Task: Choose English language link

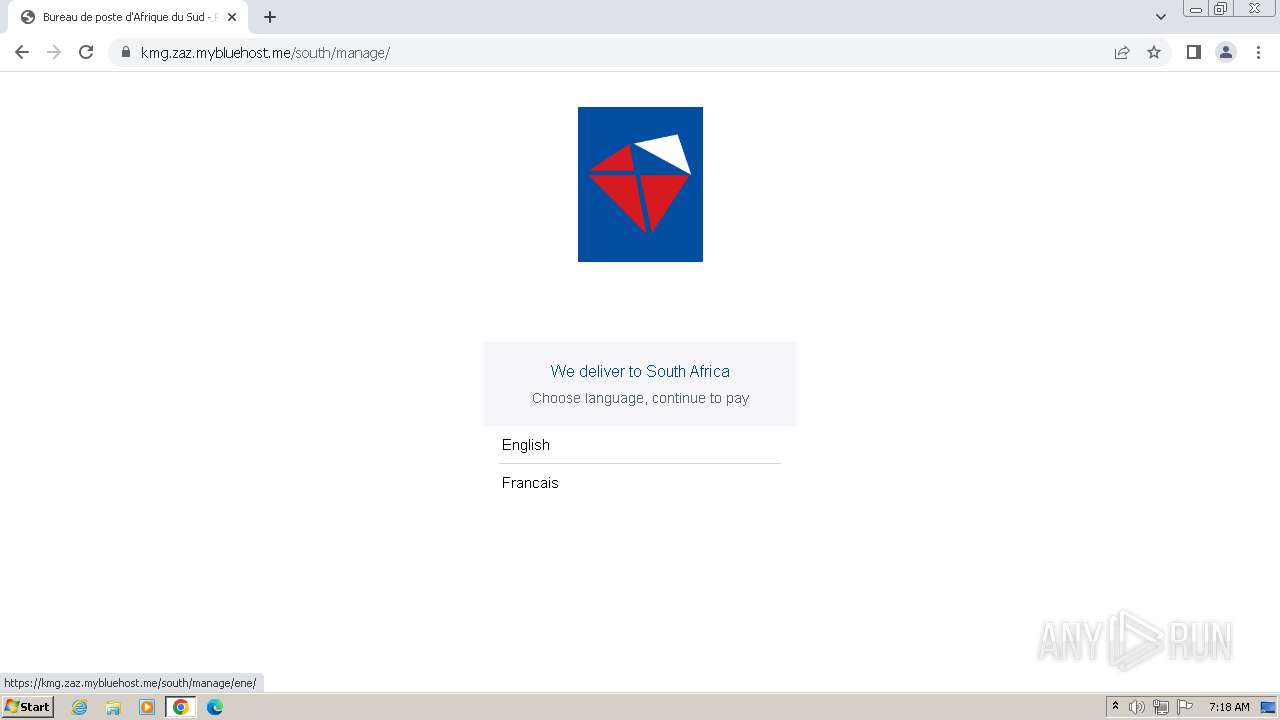Action: point(526,445)
